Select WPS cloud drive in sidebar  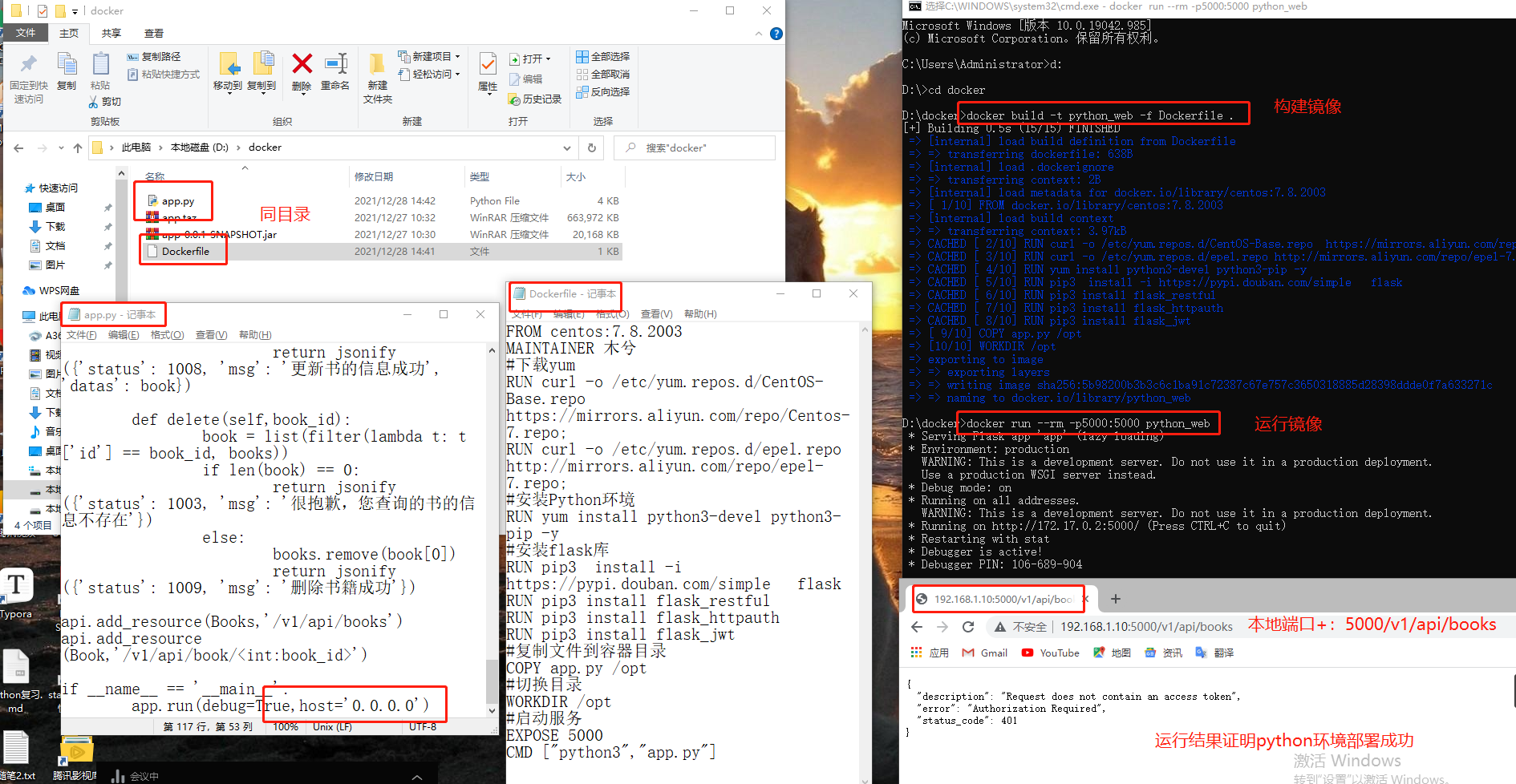51,290
